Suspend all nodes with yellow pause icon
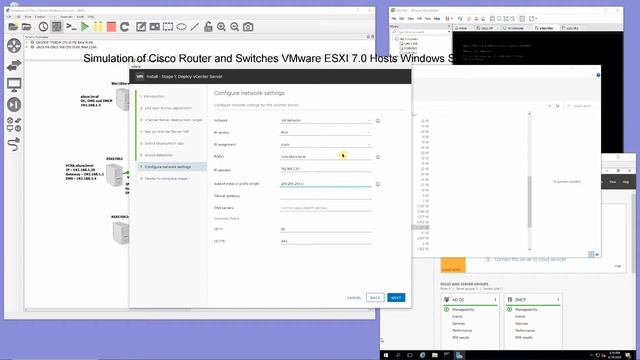 pos(98,27)
